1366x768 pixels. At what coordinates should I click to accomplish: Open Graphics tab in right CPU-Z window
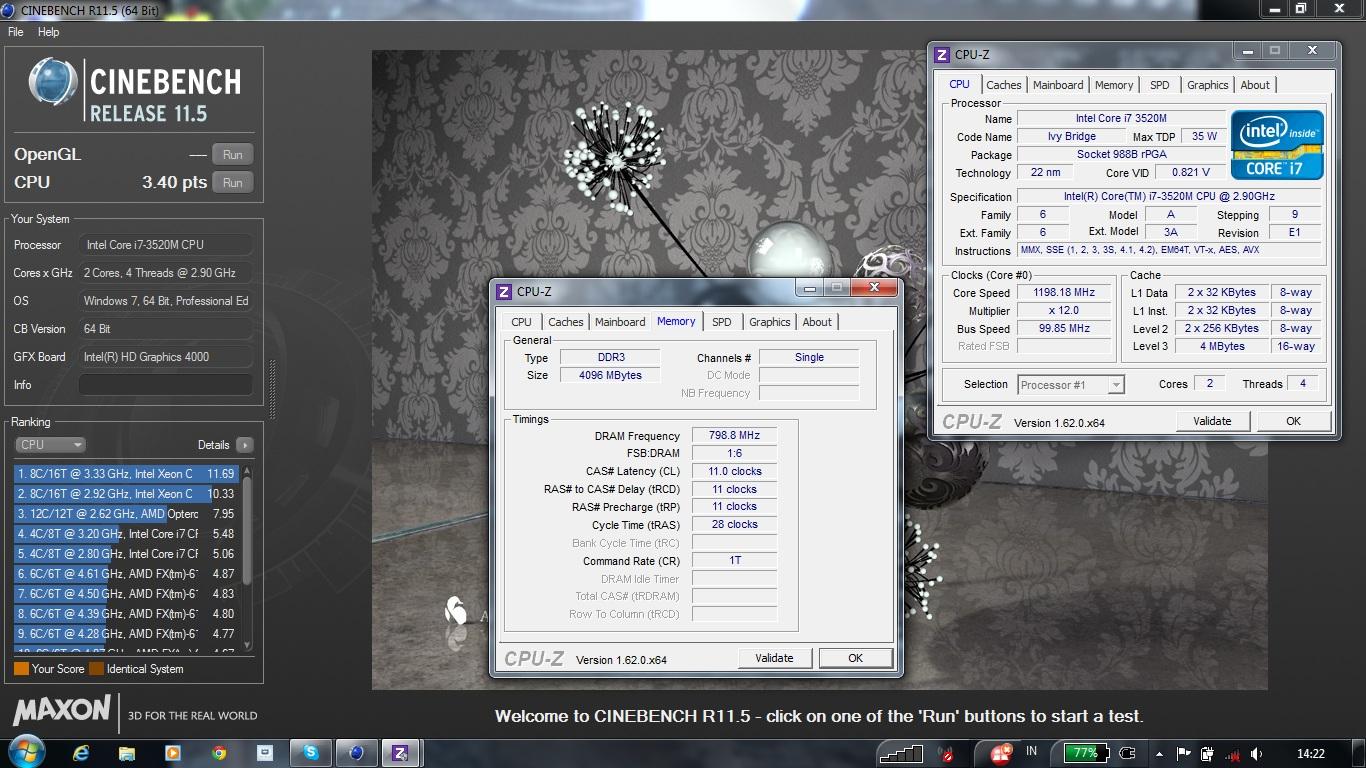tap(1208, 85)
